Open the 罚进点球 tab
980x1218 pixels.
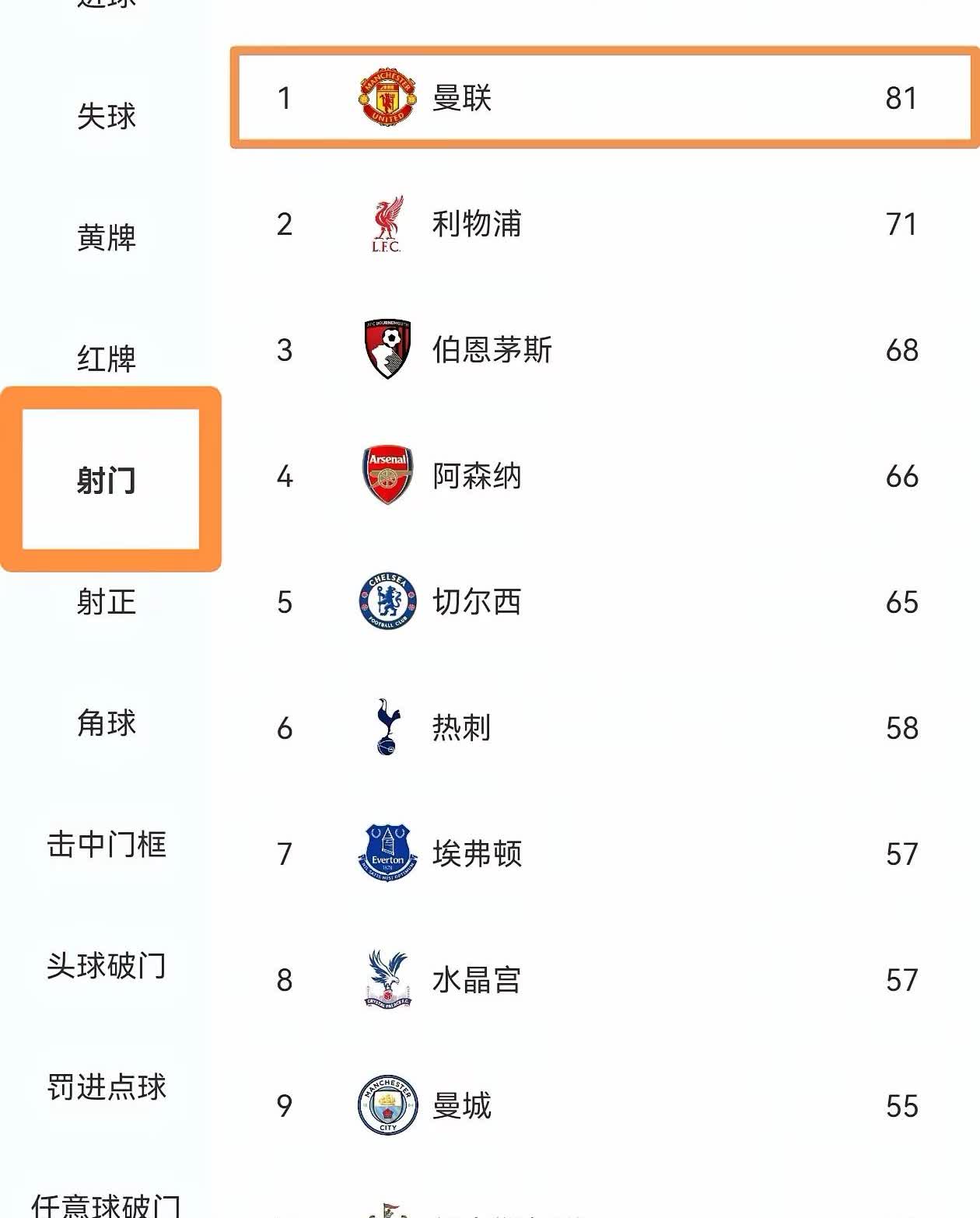click(107, 1087)
